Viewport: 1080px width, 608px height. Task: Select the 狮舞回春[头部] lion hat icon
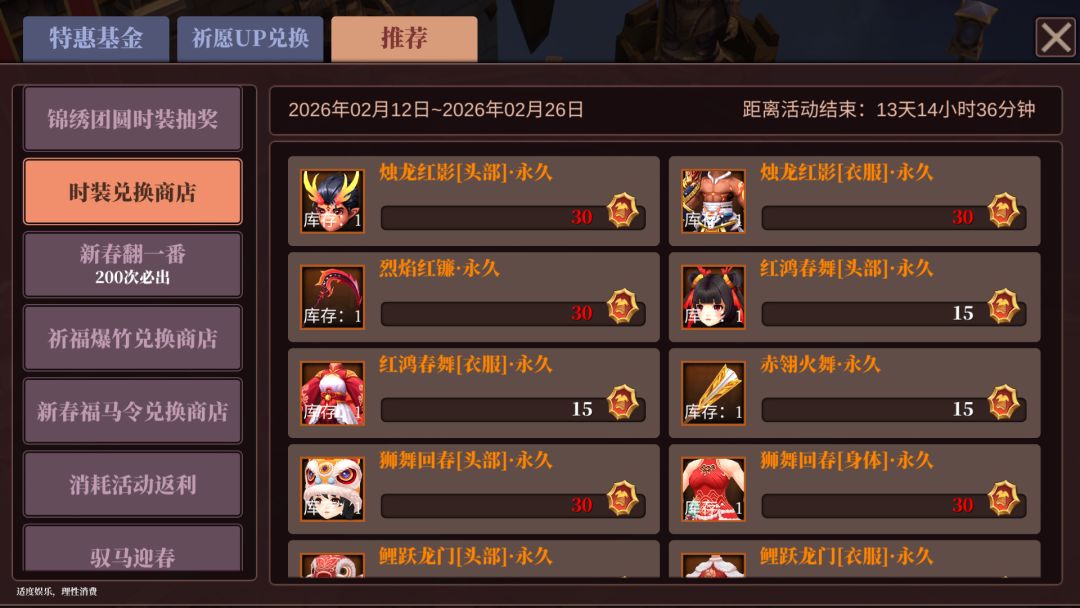[x=332, y=489]
